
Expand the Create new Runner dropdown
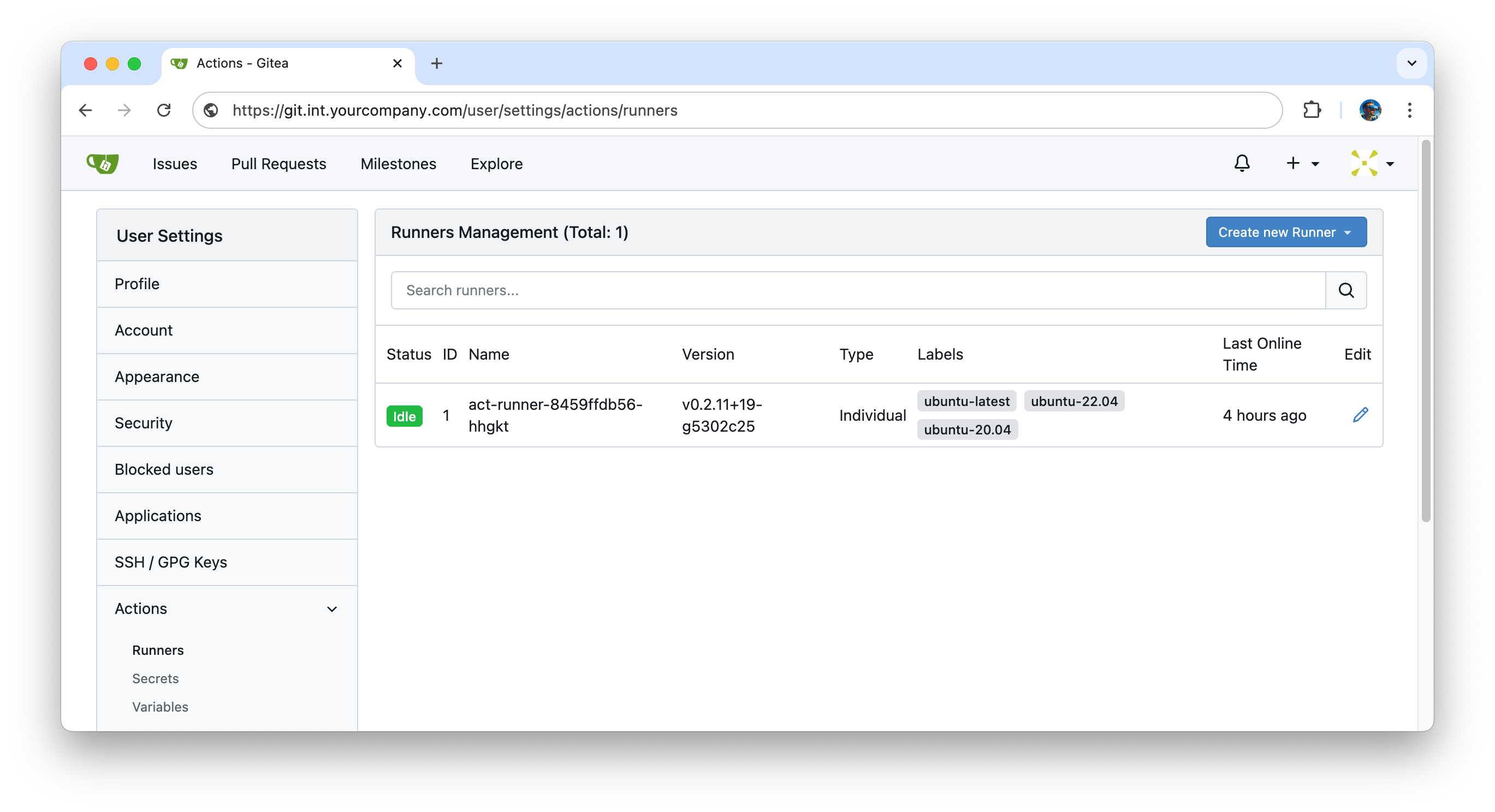click(x=1285, y=232)
